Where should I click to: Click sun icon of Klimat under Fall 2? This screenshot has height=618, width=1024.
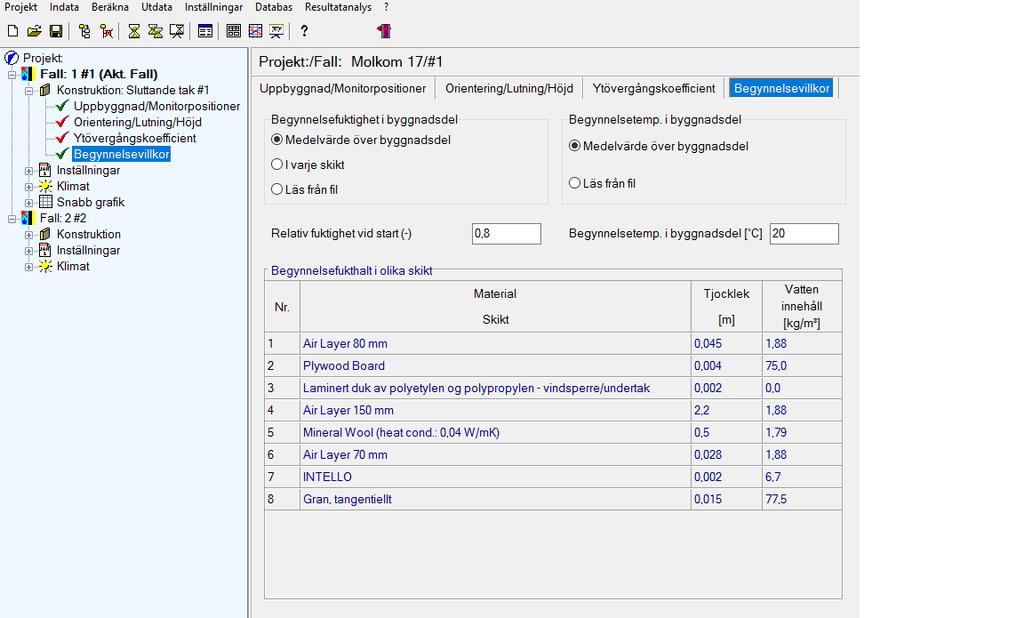(x=45, y=266)
